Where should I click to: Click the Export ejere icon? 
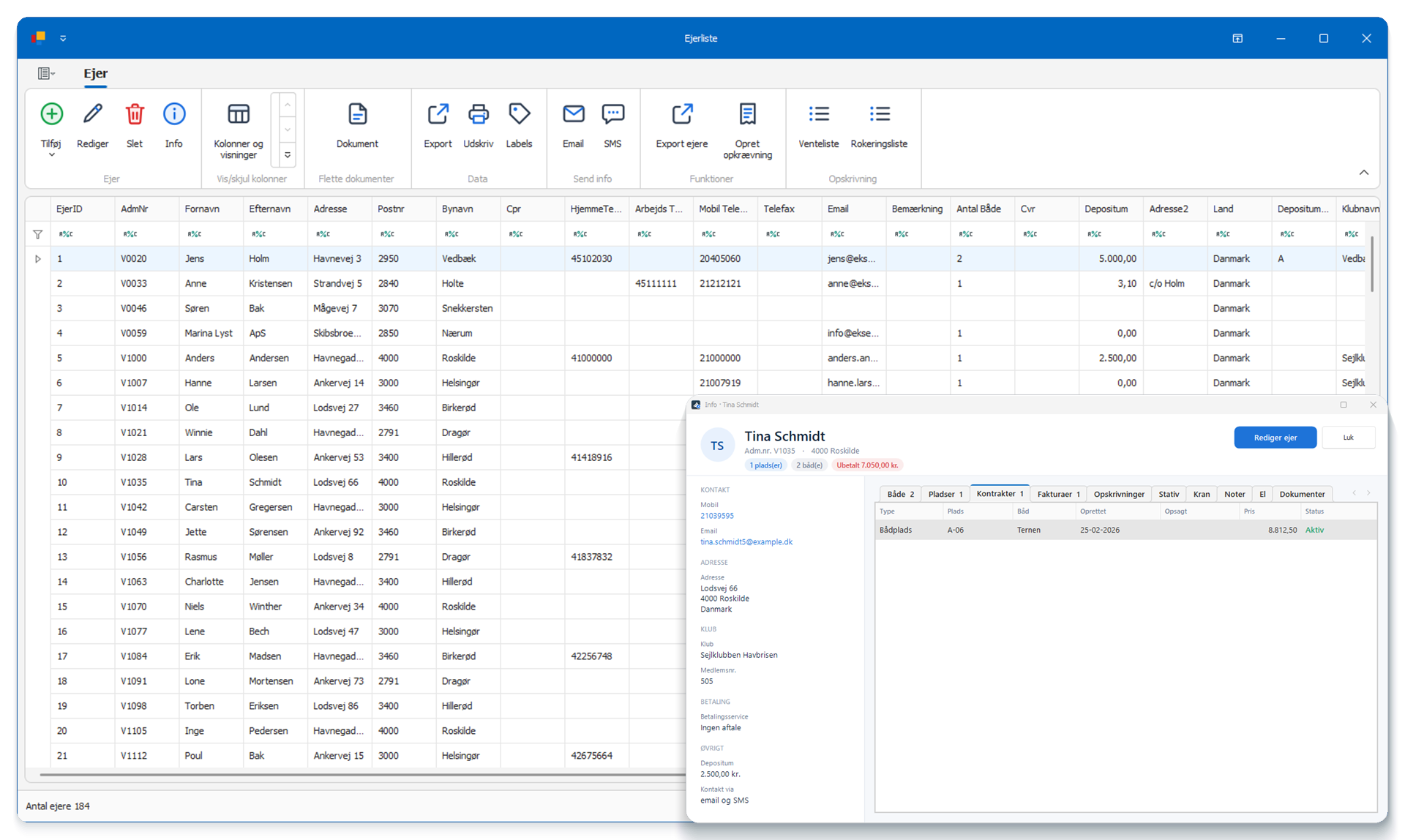682,114
